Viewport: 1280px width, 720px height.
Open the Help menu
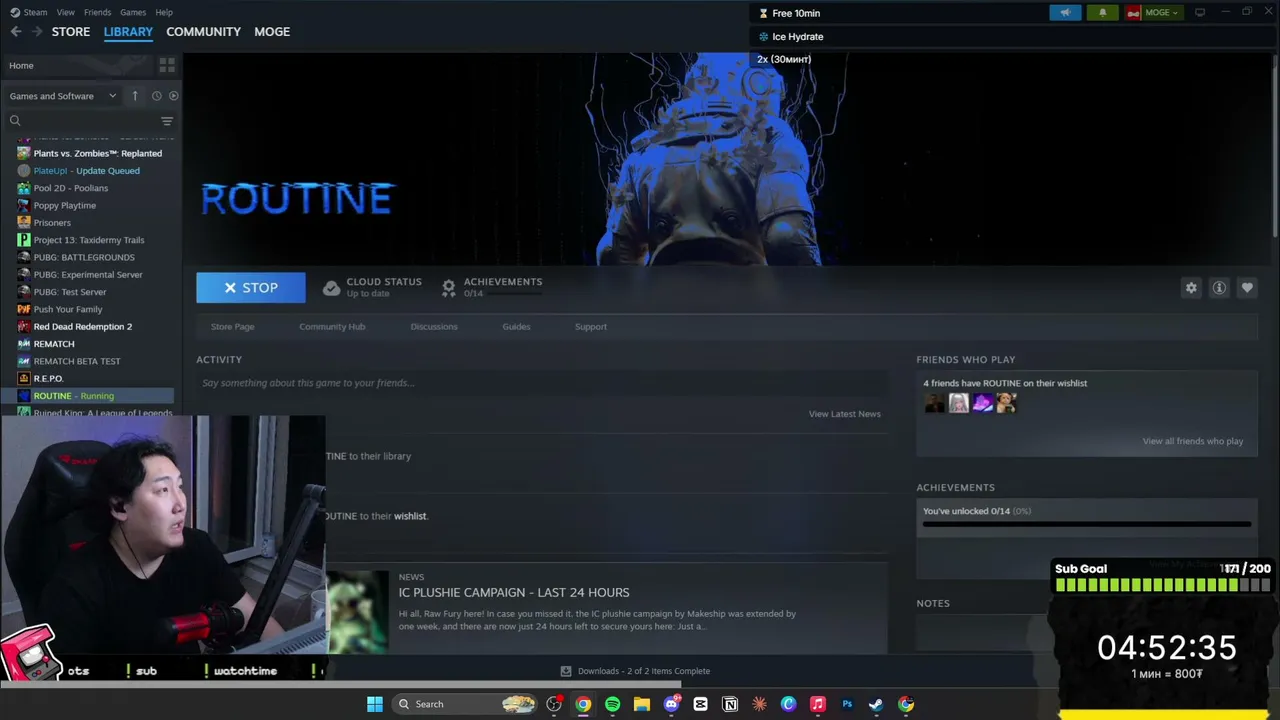pyautogui.click(x=164, y=12)
